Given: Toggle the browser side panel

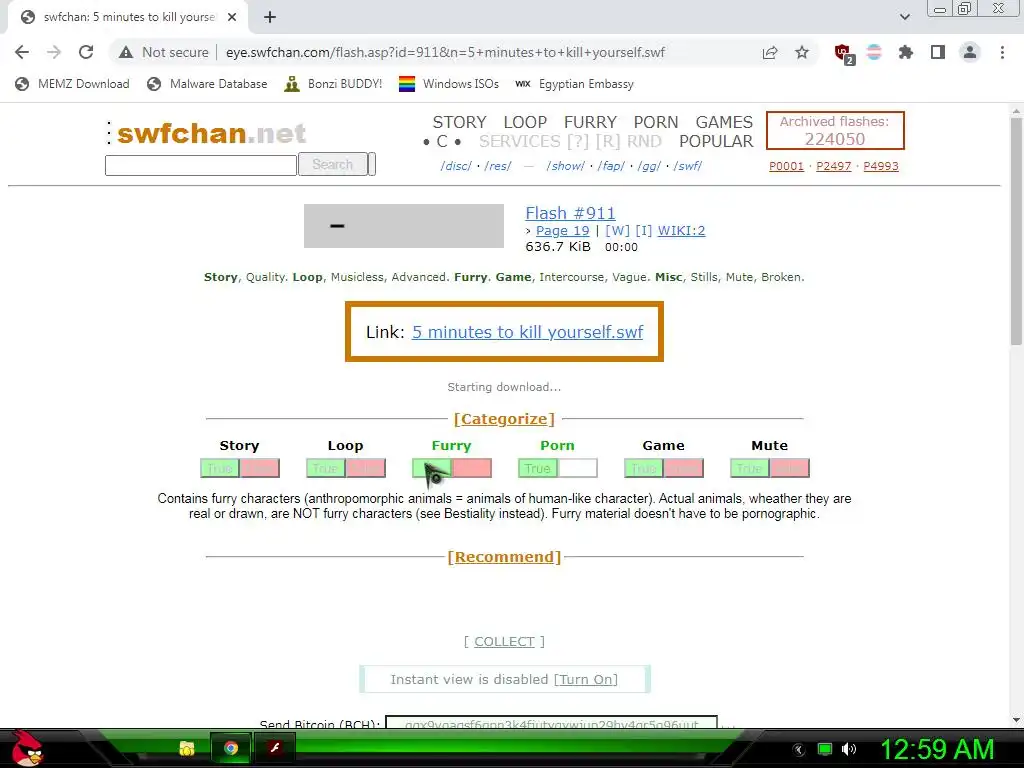Looking at the screenshot, I should (x=938, y=52).
